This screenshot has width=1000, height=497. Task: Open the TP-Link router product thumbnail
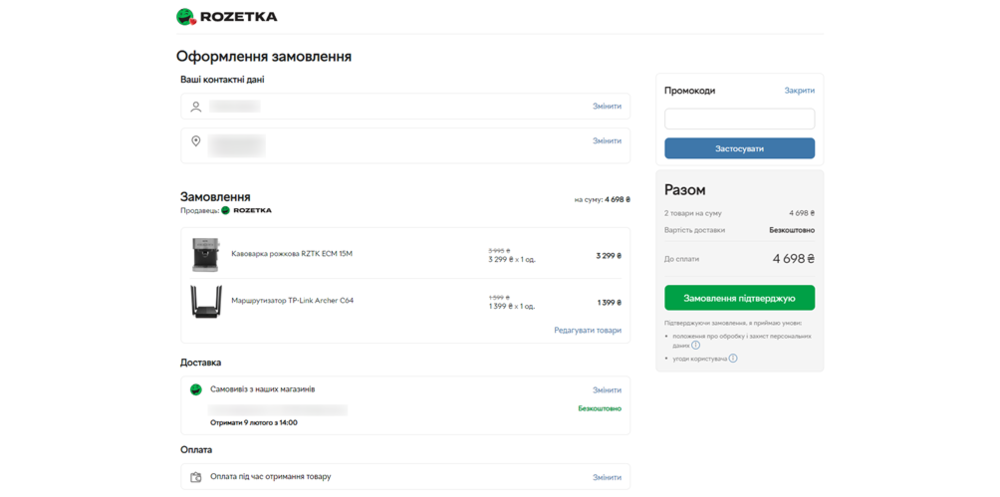click(206, 301)
